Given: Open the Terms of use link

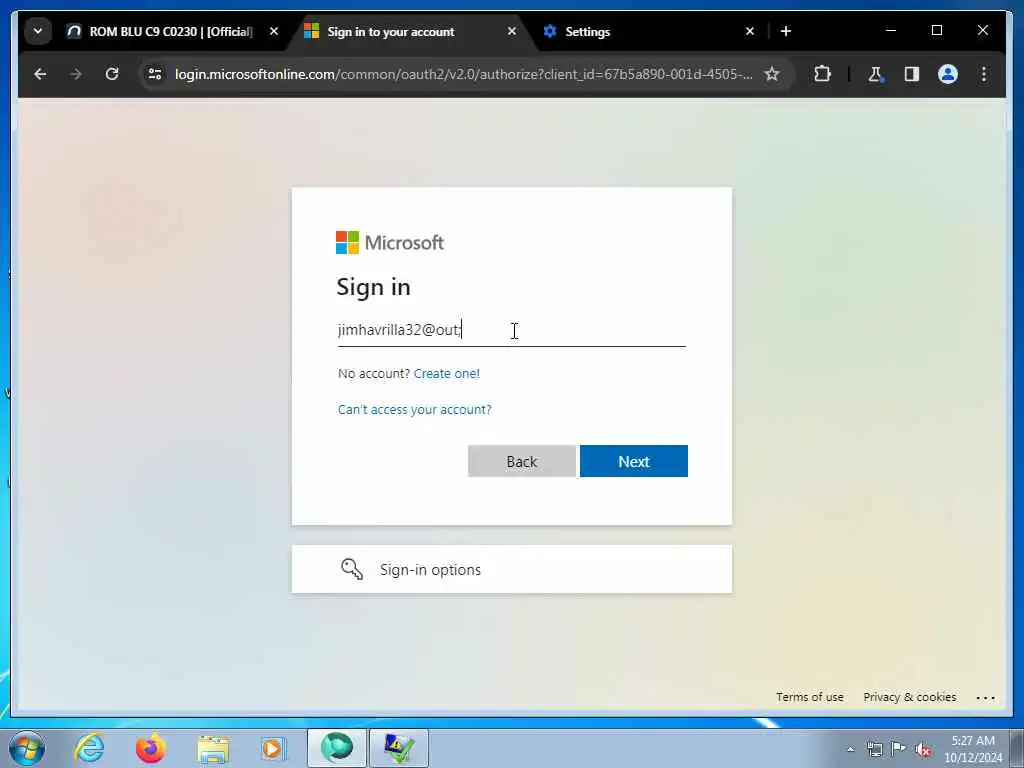Looking at the screenshot, I should (x=810, y=697).
